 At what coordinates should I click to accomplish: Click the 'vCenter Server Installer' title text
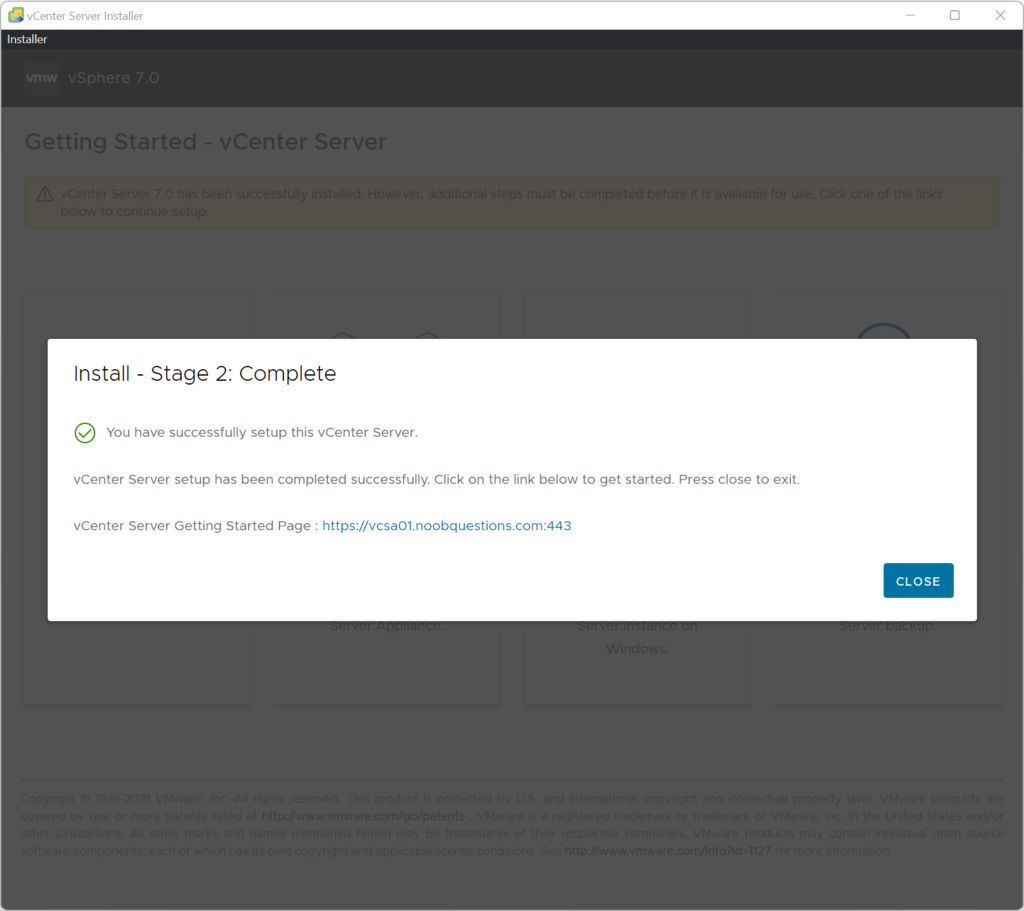[85, 16]
